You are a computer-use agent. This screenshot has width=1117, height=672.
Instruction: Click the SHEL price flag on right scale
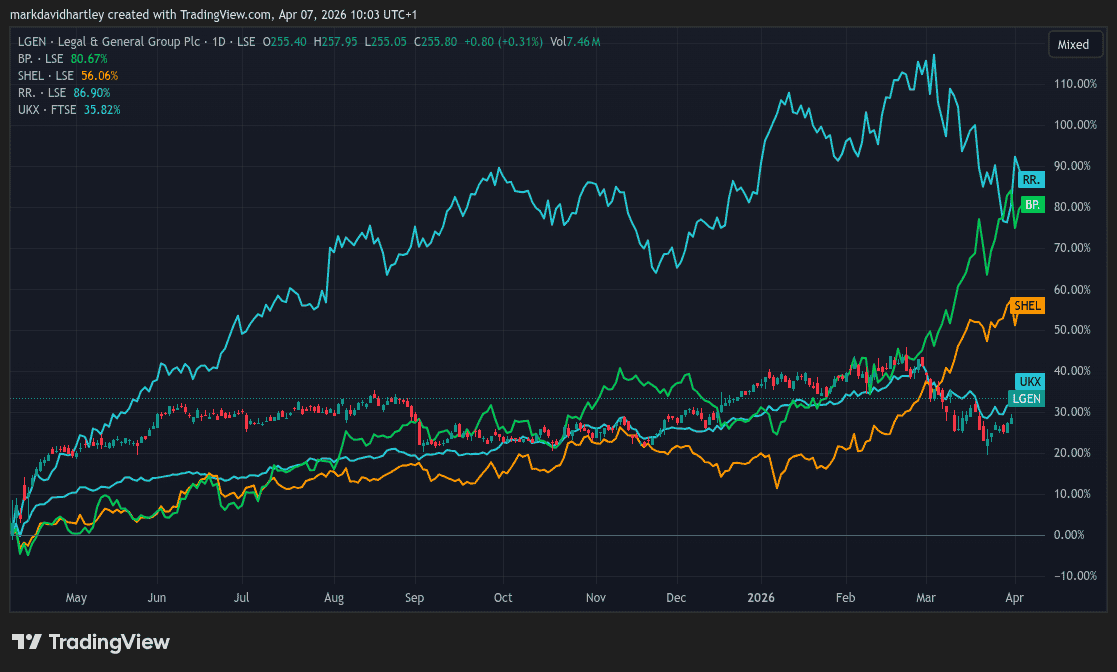(x=1028, y=306)
